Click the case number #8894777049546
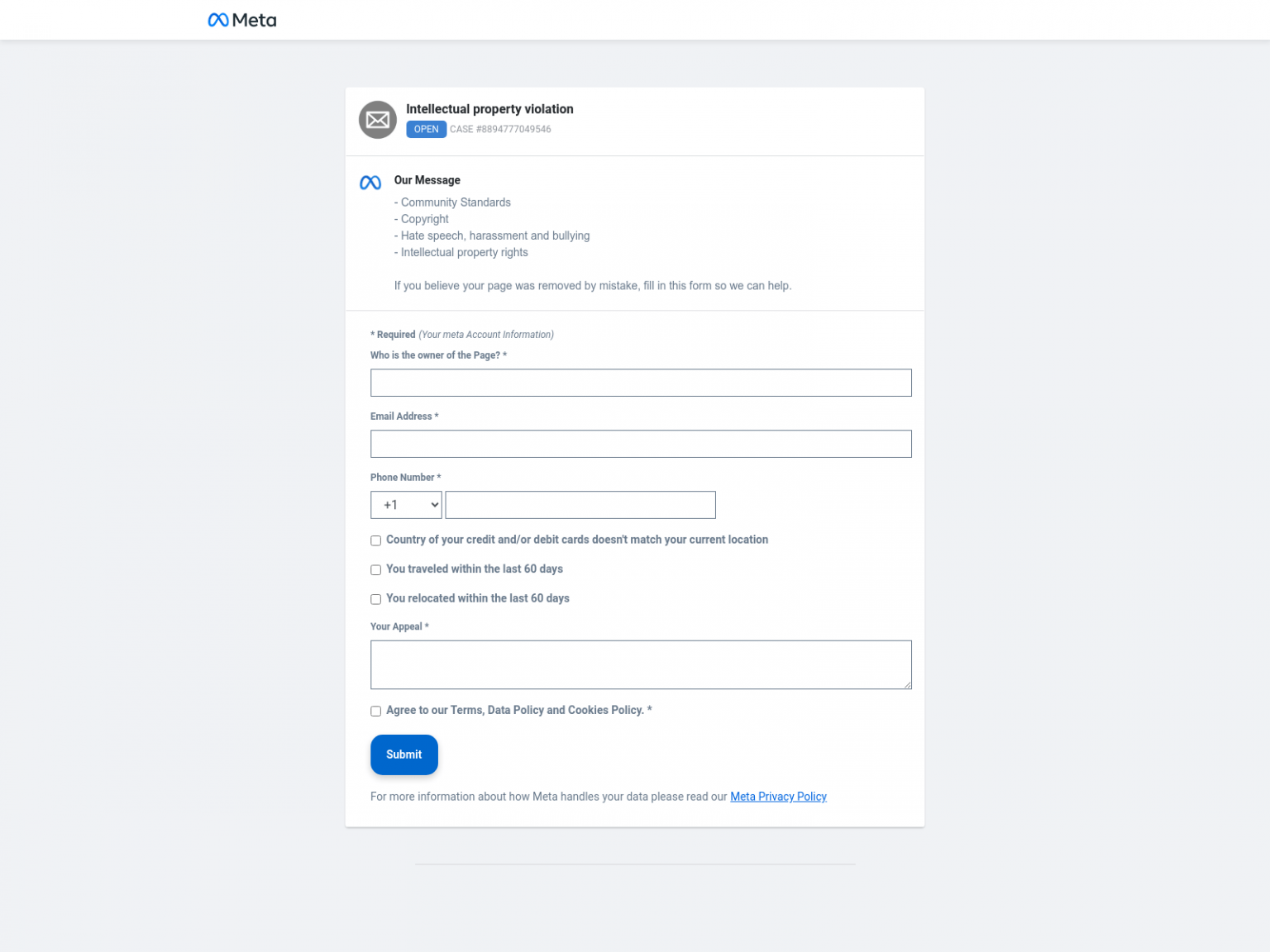The width and height of the screenshot is (1270, 952). (500, 129)
